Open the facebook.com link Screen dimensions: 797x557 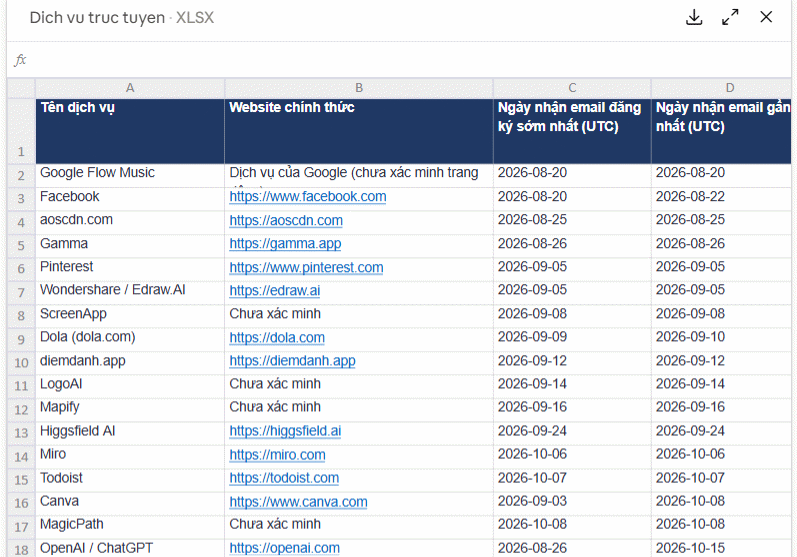308,197
